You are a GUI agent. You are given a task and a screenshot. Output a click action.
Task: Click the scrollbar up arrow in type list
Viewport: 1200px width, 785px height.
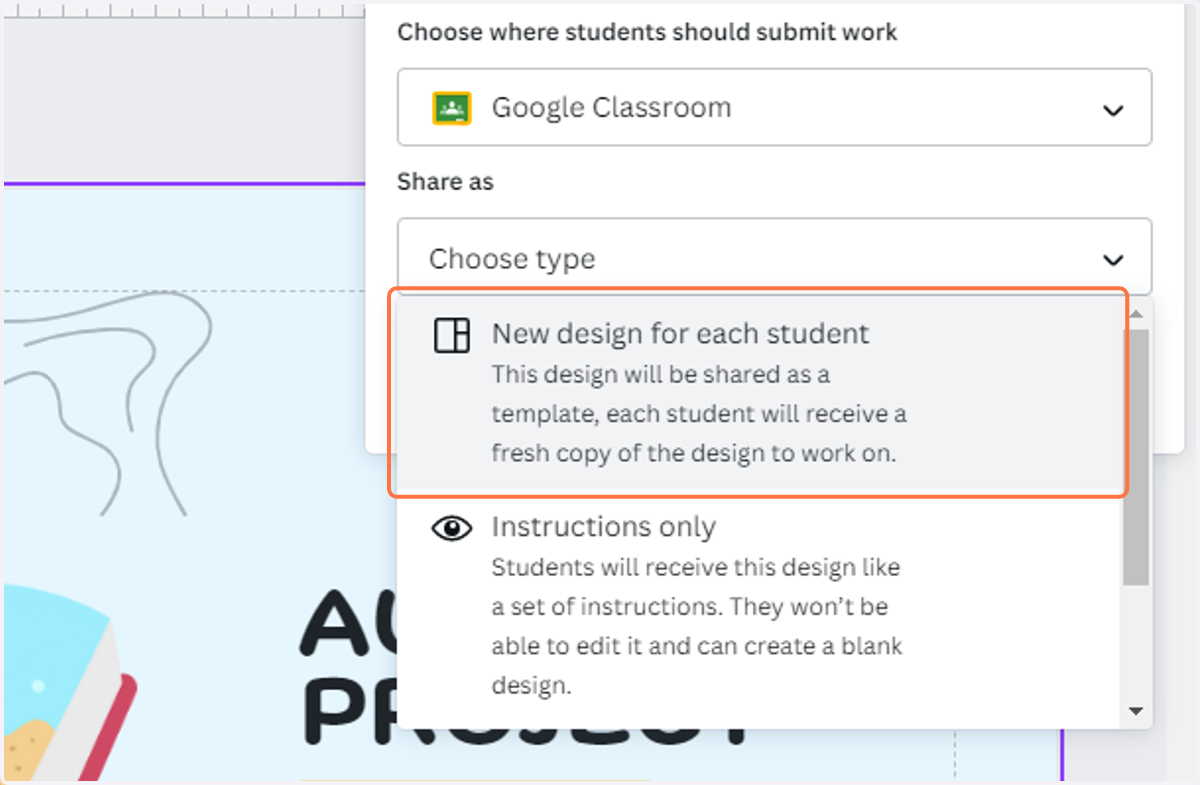1135,314
